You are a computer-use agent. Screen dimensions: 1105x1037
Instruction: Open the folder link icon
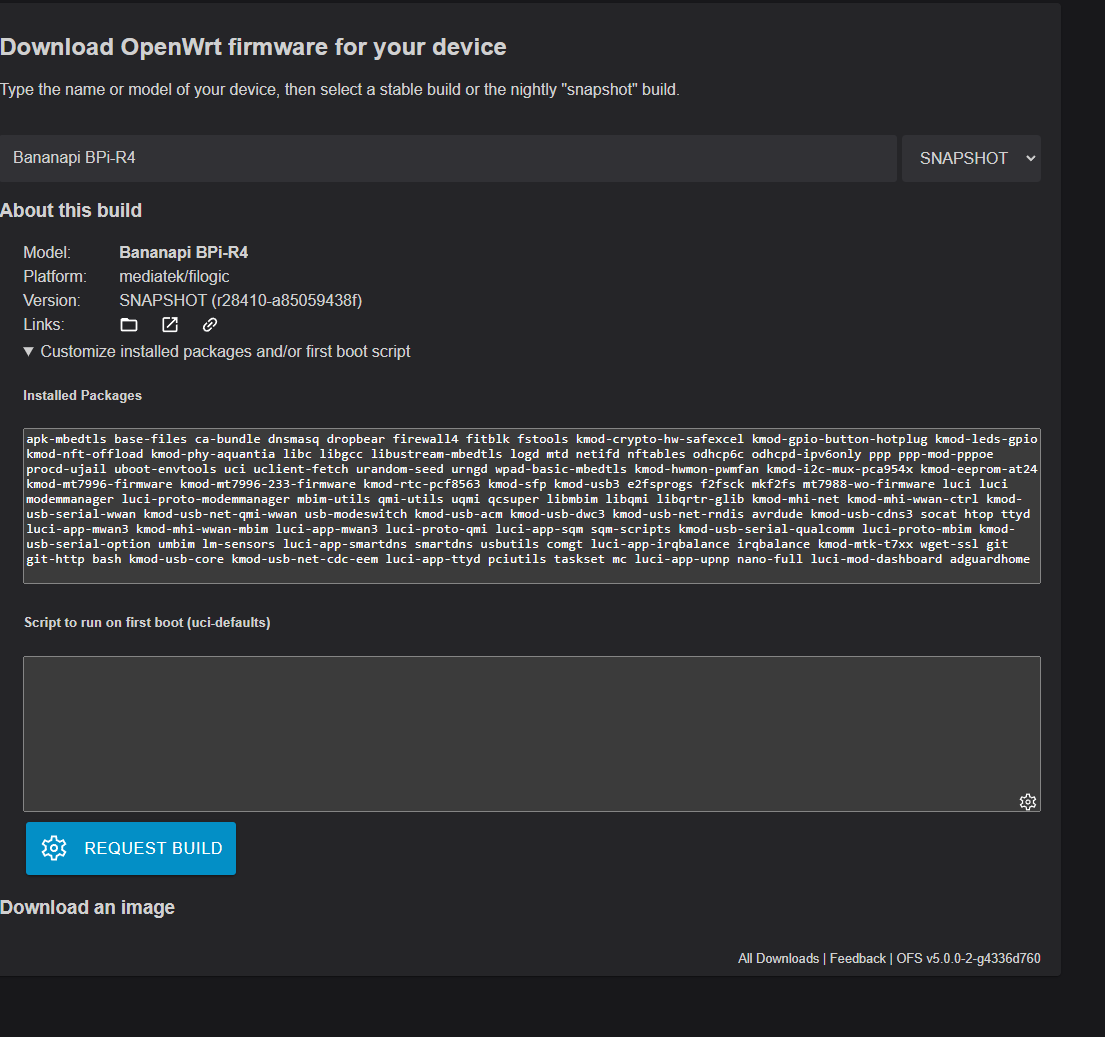point(128,325)
